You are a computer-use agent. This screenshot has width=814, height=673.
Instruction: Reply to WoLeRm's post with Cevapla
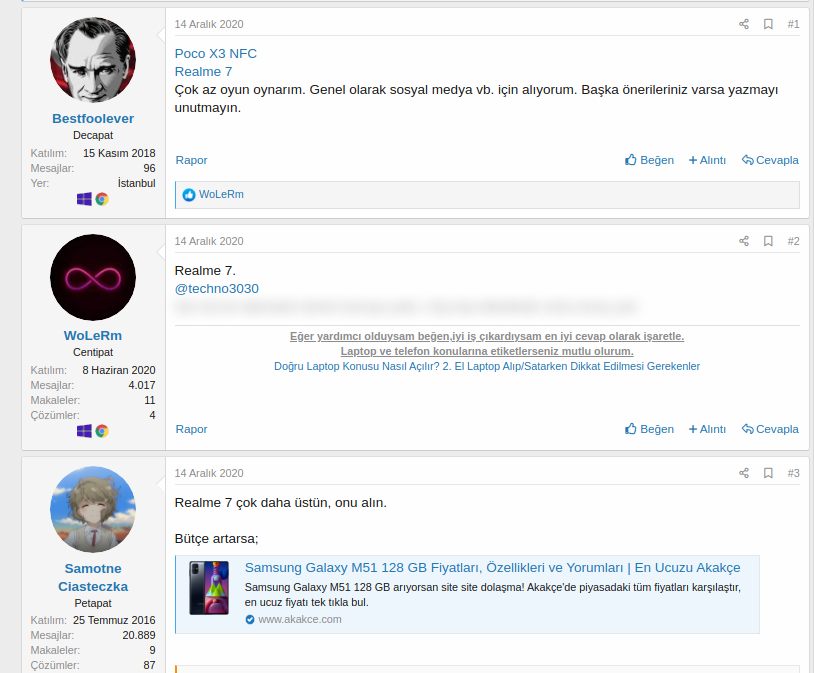coord(770,429)
